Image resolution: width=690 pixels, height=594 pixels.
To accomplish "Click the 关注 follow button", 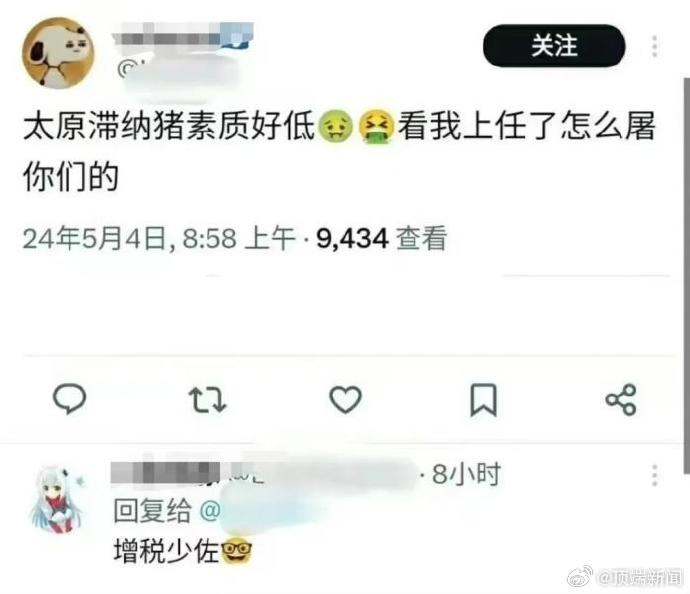I will pyautogui.click(x=554, y=46).
